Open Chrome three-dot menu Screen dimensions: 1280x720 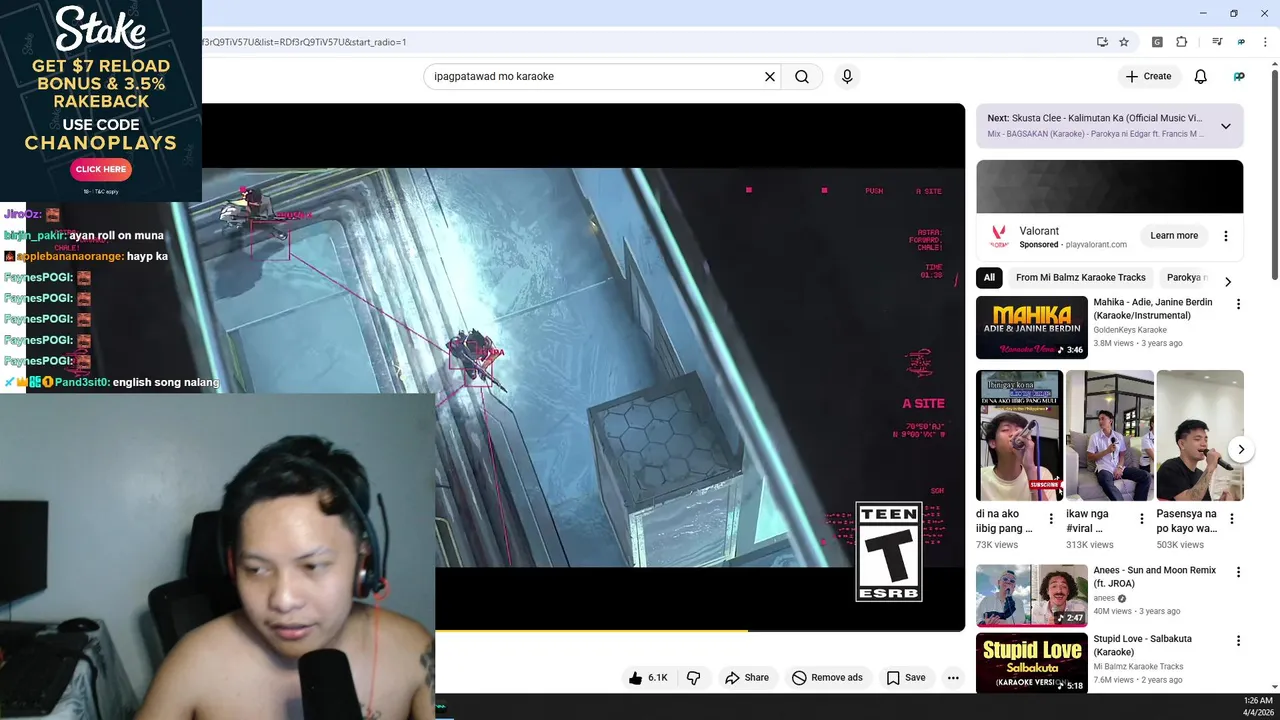tap(1266, 42)
